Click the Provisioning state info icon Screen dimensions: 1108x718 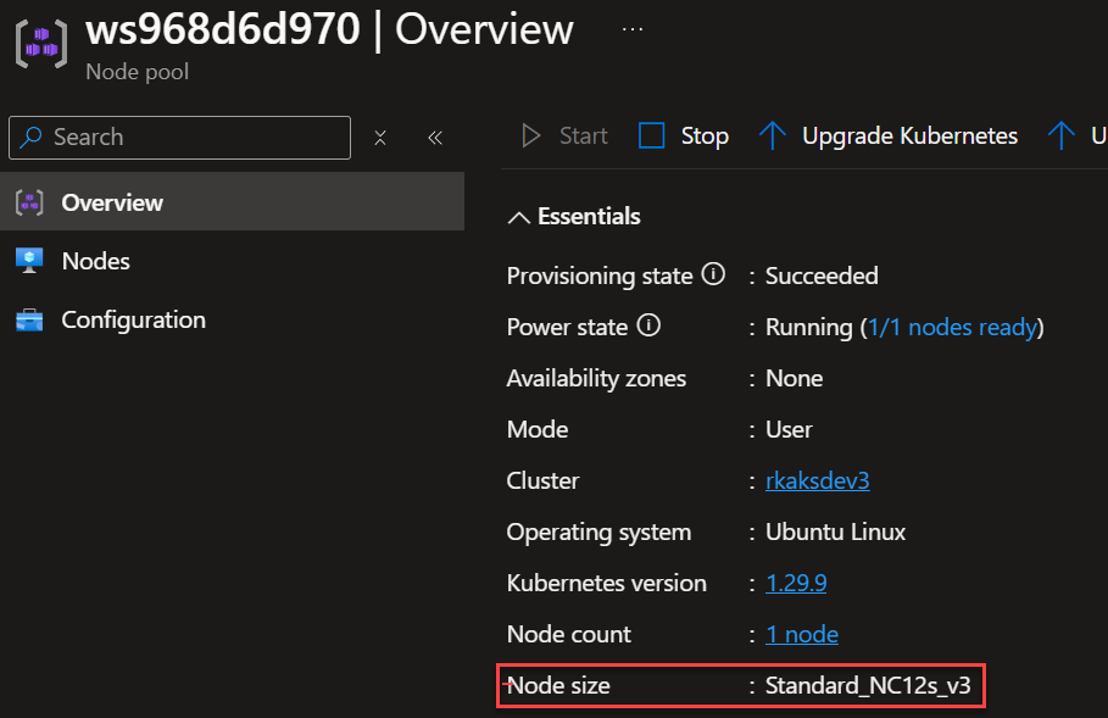click(x=713, y=275)
